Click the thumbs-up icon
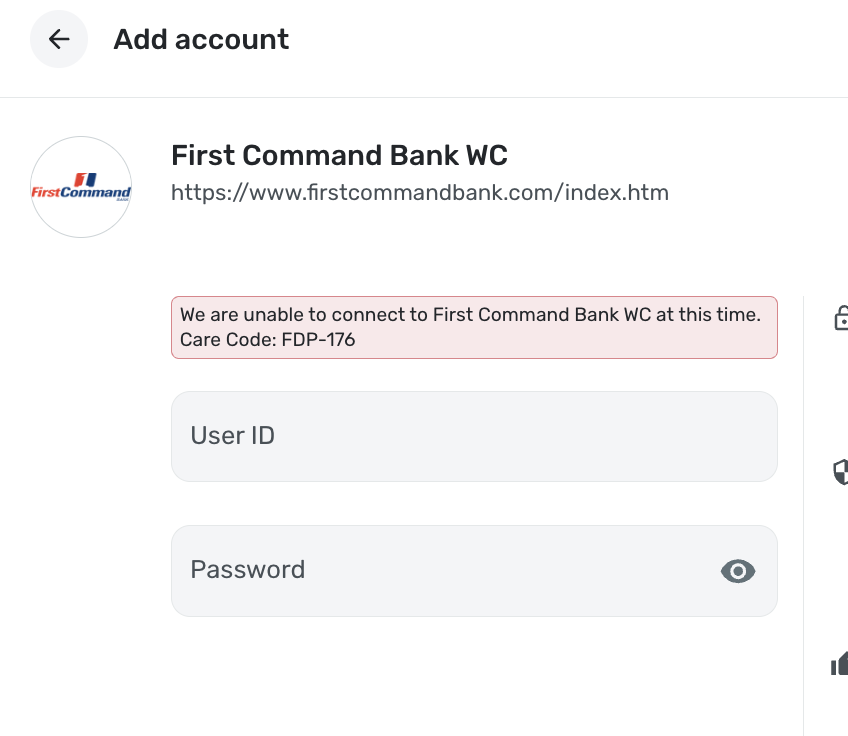Viewport: 848px width, 736px height. (x=840, y=663)
